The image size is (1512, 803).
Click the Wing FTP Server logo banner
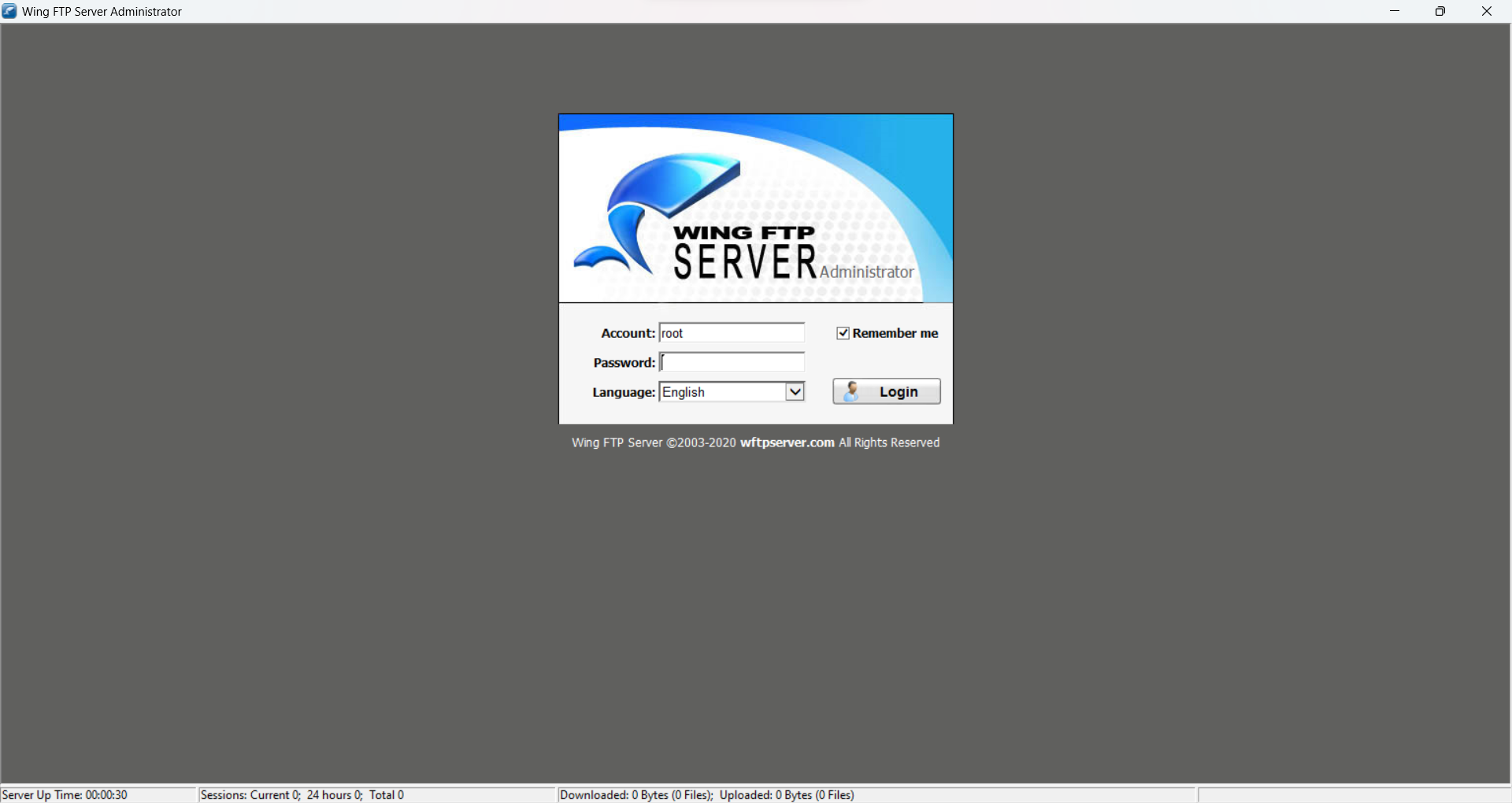[756, 209]
